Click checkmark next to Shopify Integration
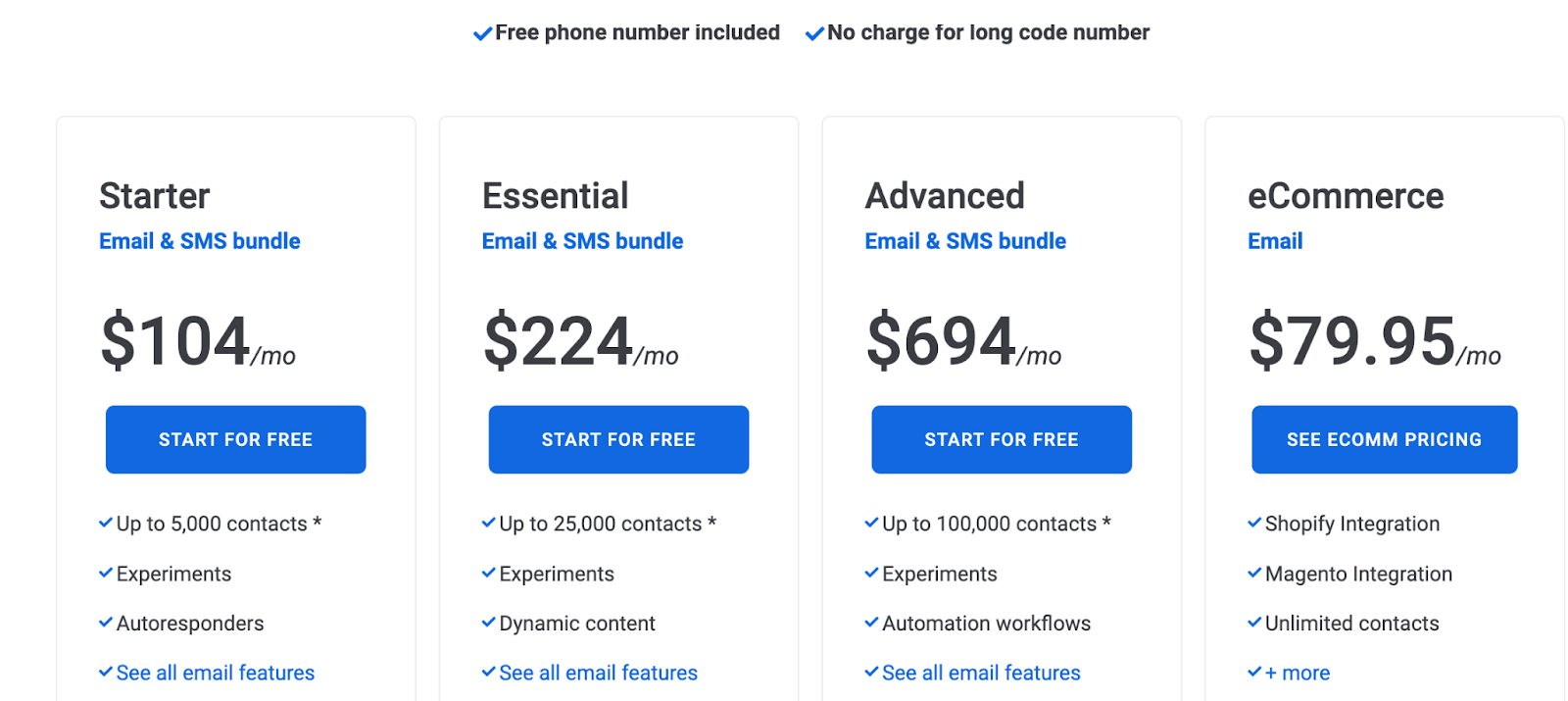 1254,523
